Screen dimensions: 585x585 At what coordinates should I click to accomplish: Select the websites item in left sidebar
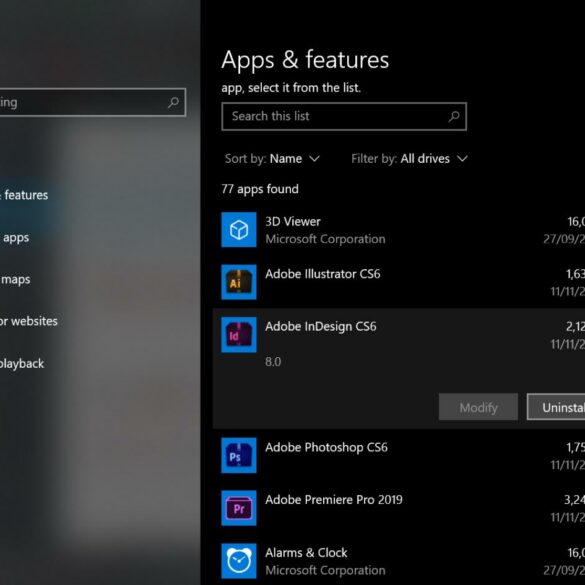(x=29, y=321)
